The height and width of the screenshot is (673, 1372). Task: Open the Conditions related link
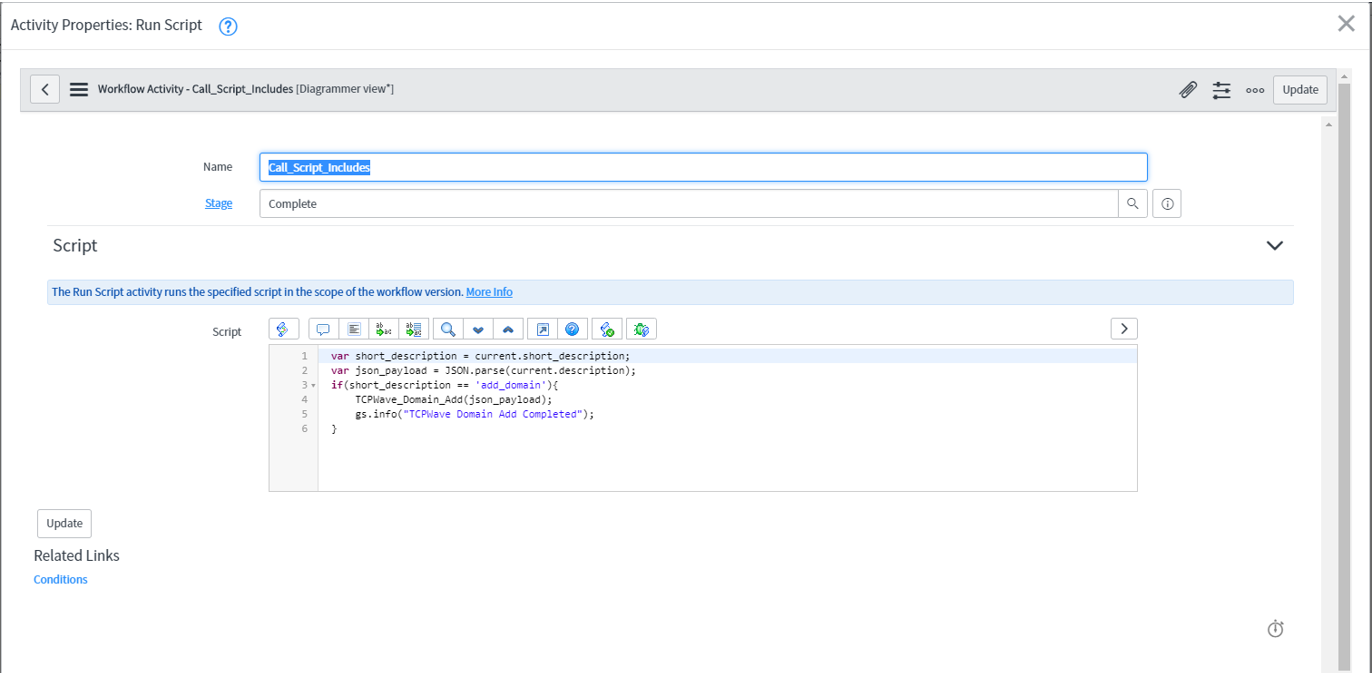[x=60, y=579]
